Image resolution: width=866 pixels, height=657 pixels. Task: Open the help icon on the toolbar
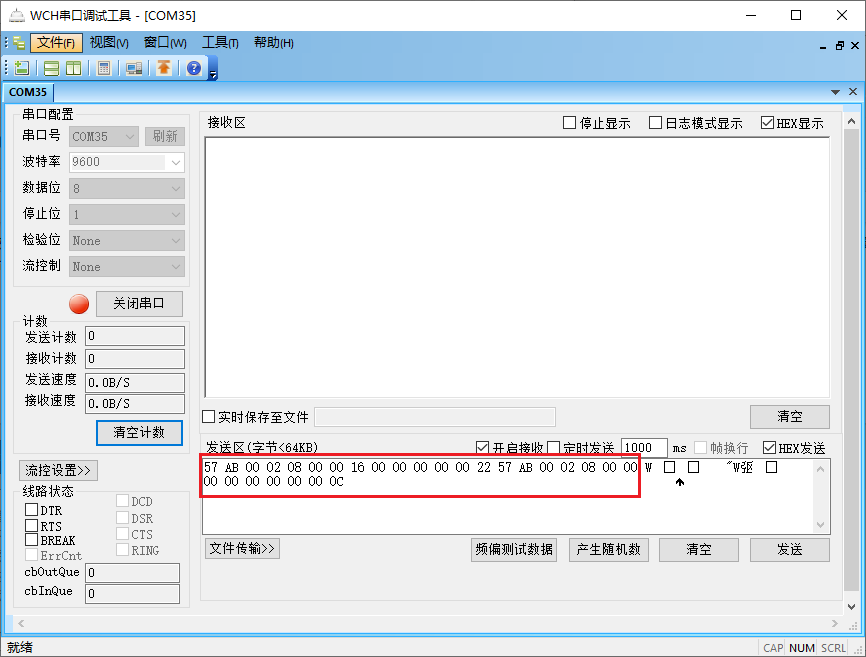tap(193, 67)
